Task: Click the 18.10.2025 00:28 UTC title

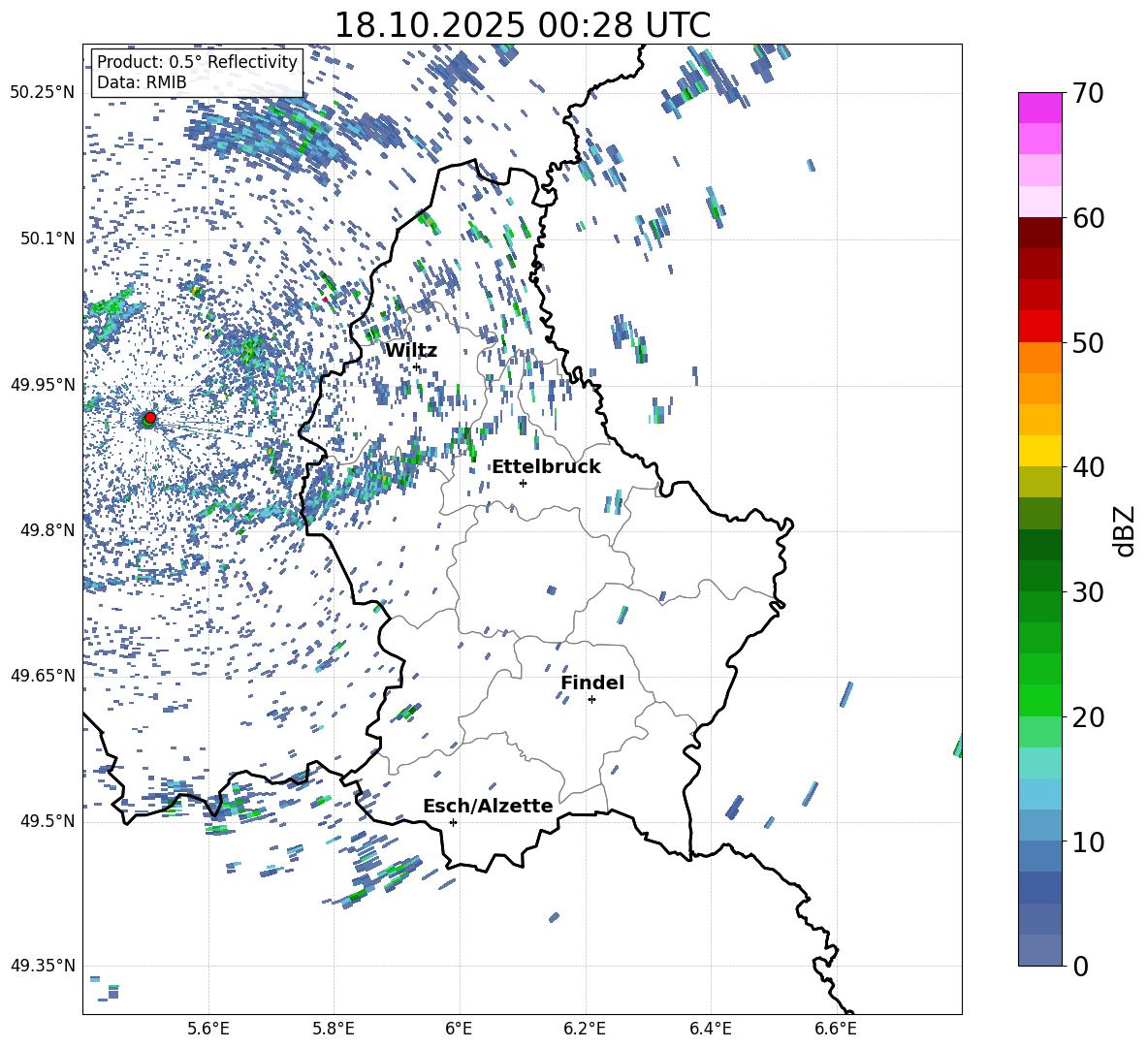Action: coord(522,24)
